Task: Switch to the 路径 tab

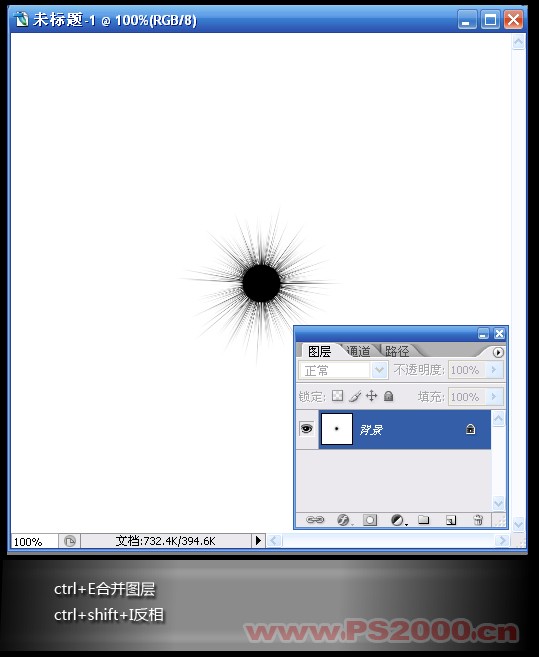Action: pos(397,351)
